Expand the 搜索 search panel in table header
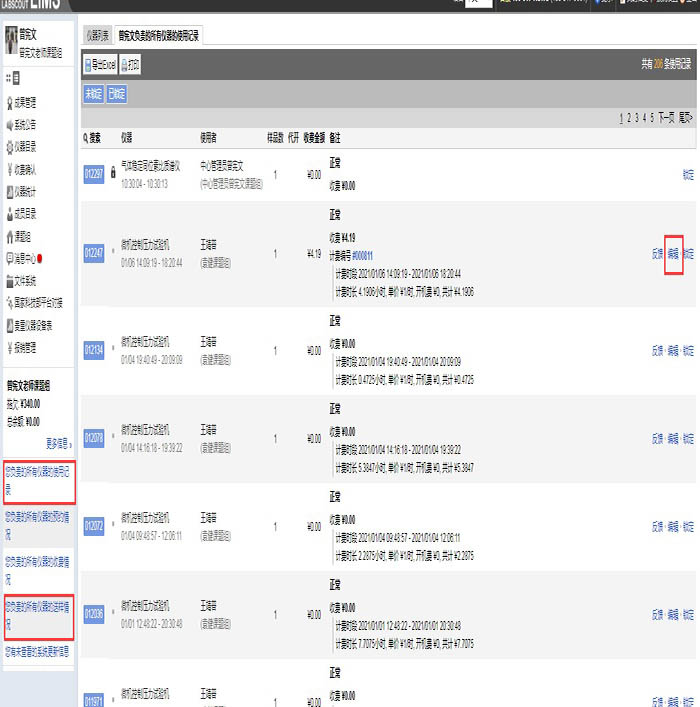Image resolution: width=700 pixels, height=707 pixels. coord(93,137)
